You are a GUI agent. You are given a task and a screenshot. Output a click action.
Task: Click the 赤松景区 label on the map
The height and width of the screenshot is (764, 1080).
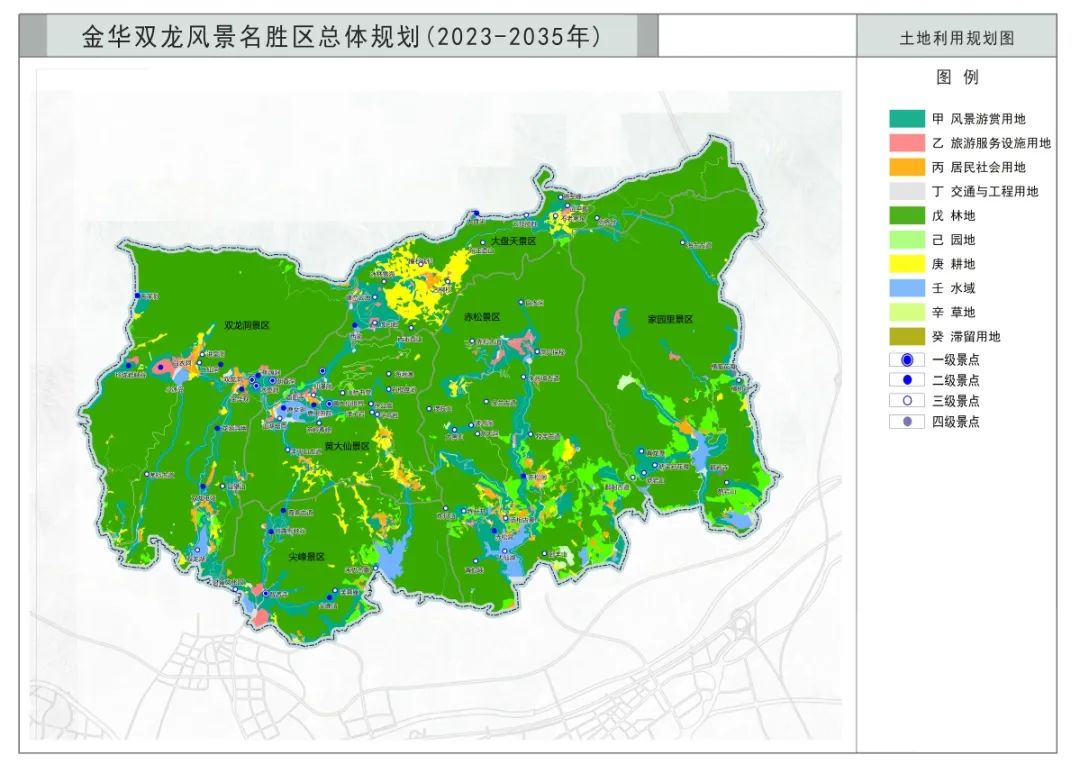(481, 317)
